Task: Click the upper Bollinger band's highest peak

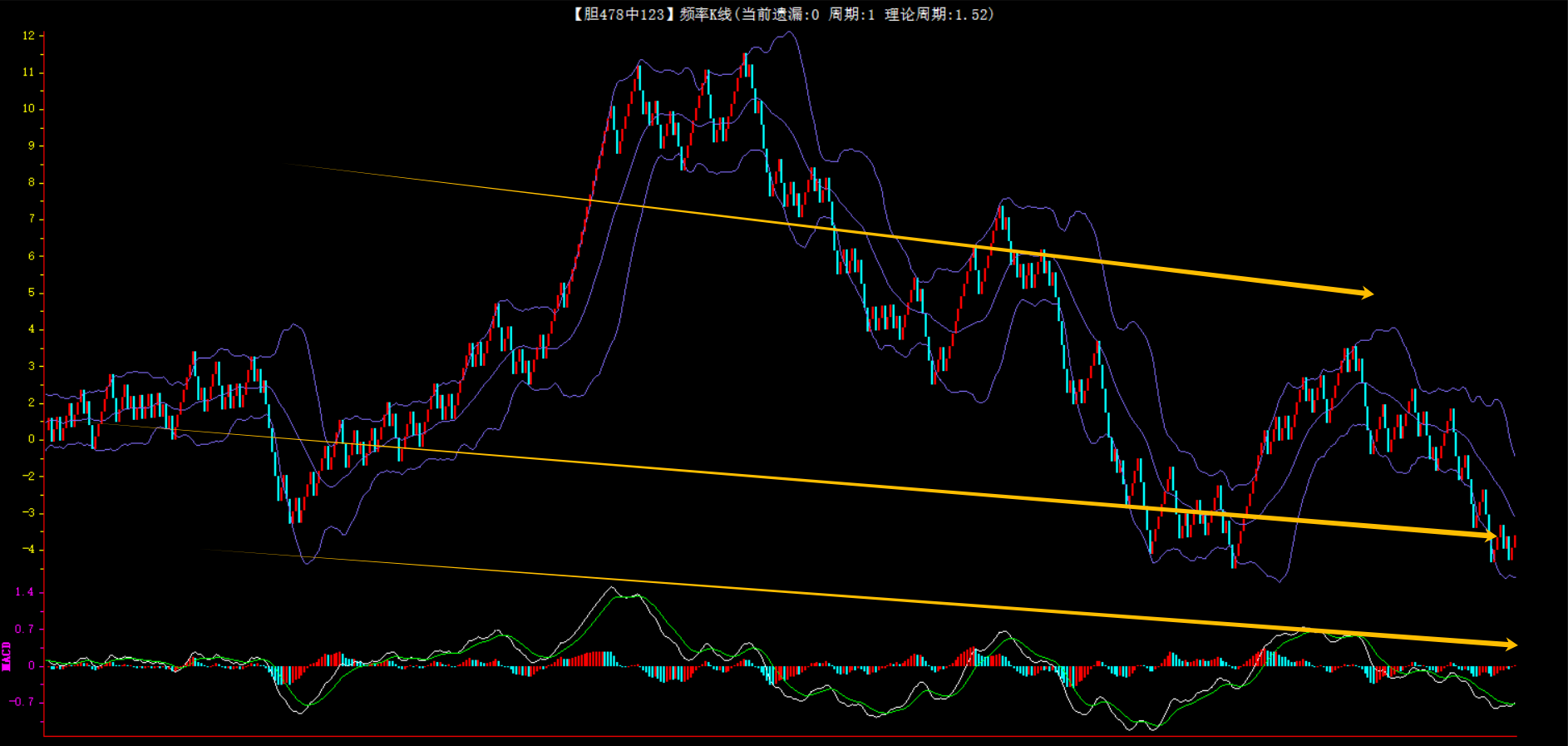Action: tap(790, 33)
